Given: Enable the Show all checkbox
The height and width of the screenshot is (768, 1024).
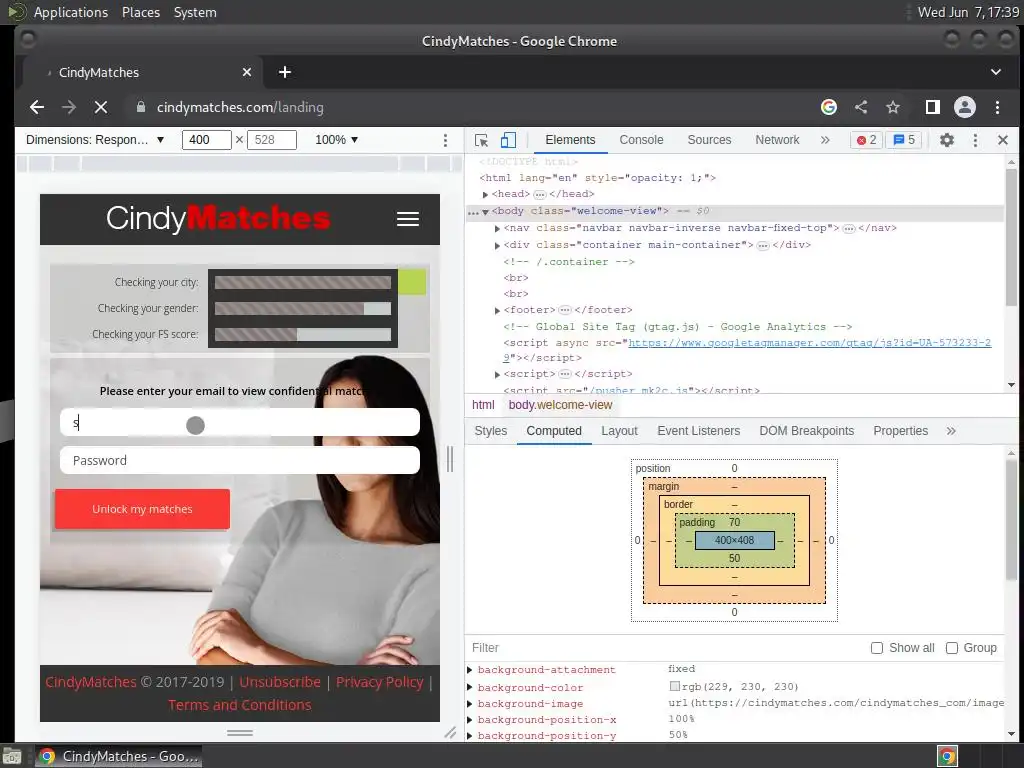Looking at the screenshot, I should [x=877, y=648].
